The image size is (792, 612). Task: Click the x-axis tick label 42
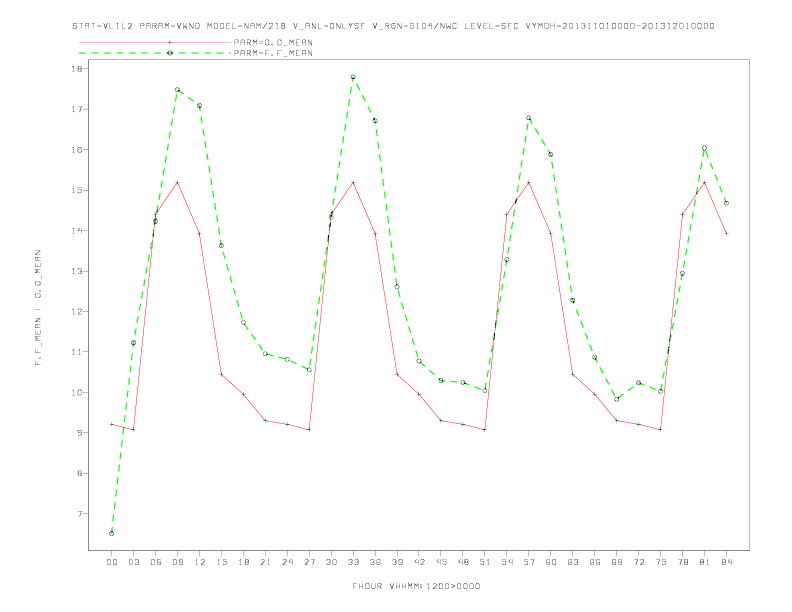[419, 562]
